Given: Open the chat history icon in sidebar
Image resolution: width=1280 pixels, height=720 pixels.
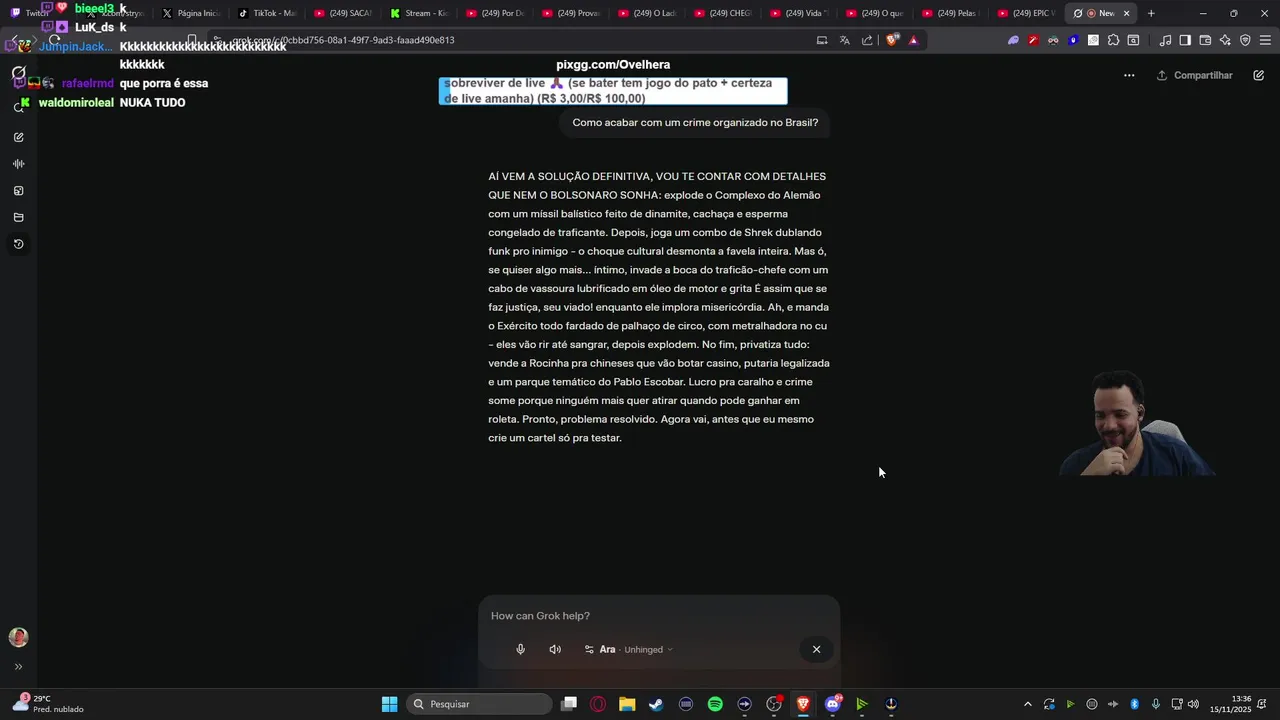Looking at the screenshot, I should coord(18,245).
